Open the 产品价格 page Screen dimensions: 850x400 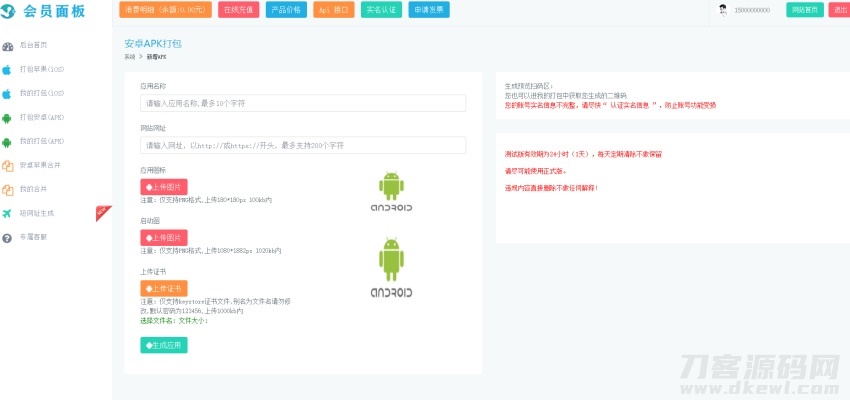point(287,10)
